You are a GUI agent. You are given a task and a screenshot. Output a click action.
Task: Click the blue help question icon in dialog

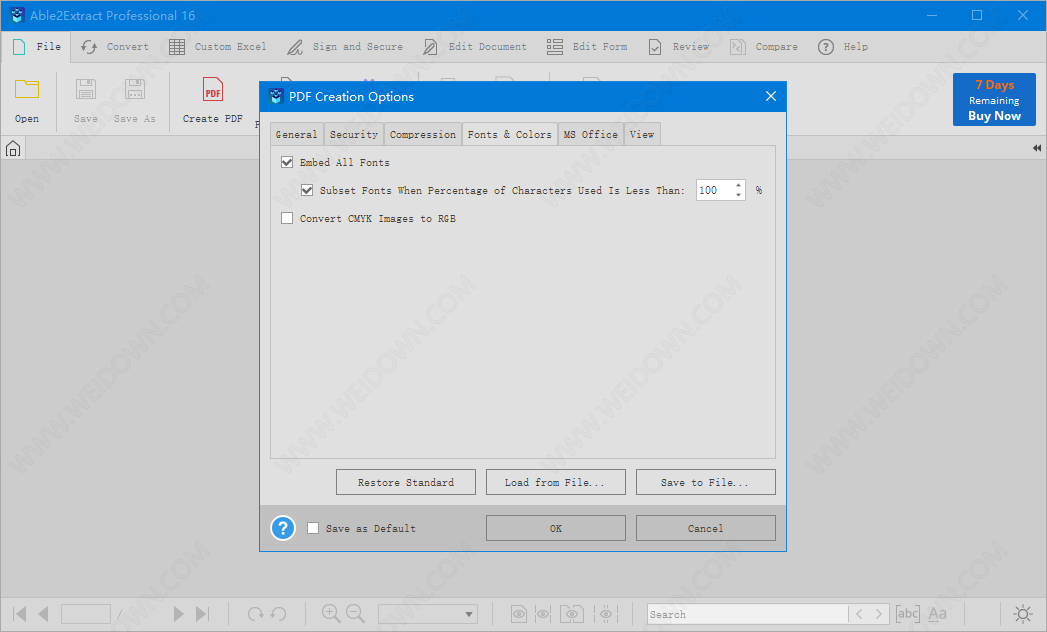[283, 528]
